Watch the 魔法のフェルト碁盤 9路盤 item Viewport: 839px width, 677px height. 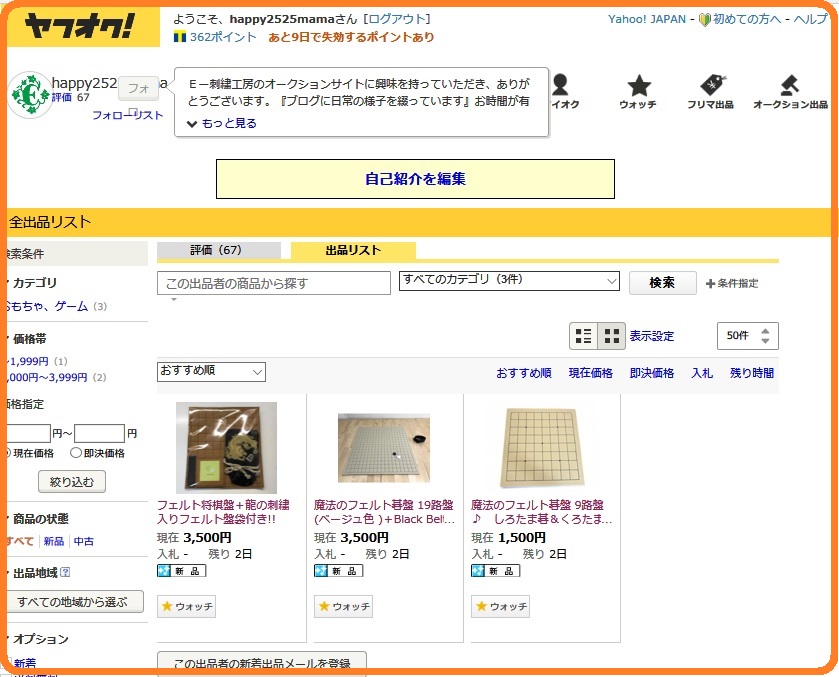coord(500,606)
